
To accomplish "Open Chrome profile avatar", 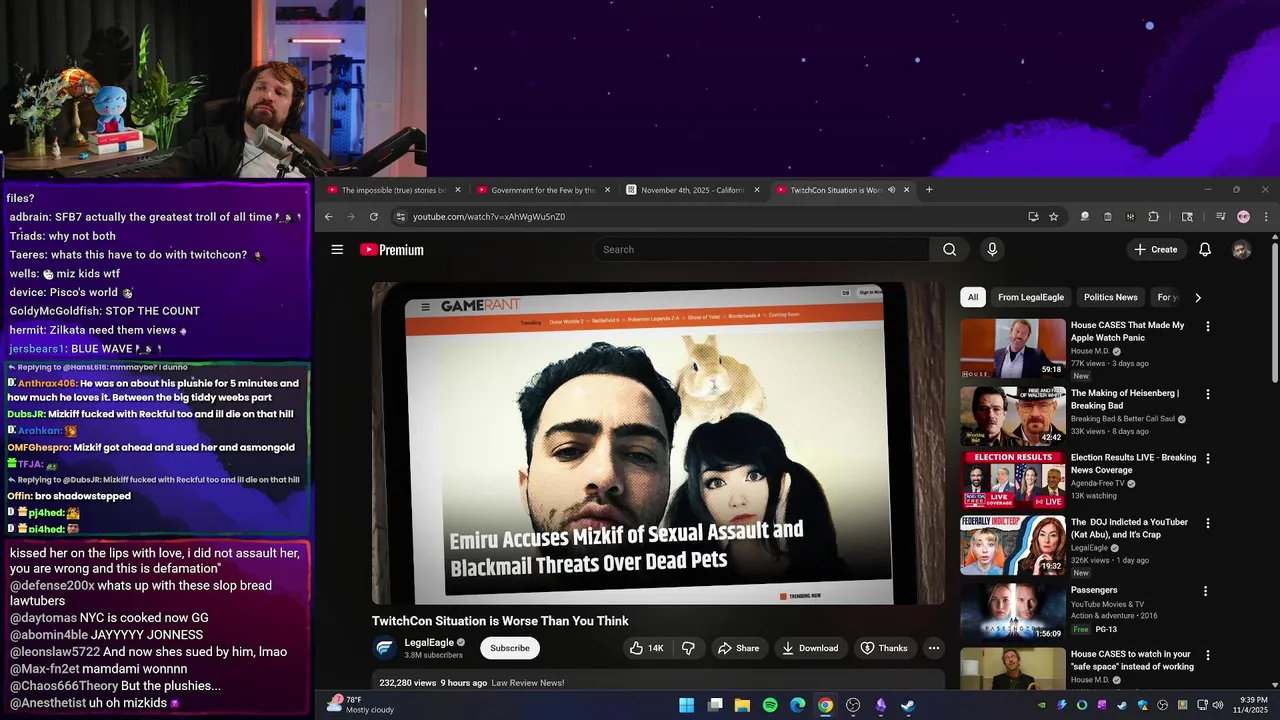I will pos(1243,217).
